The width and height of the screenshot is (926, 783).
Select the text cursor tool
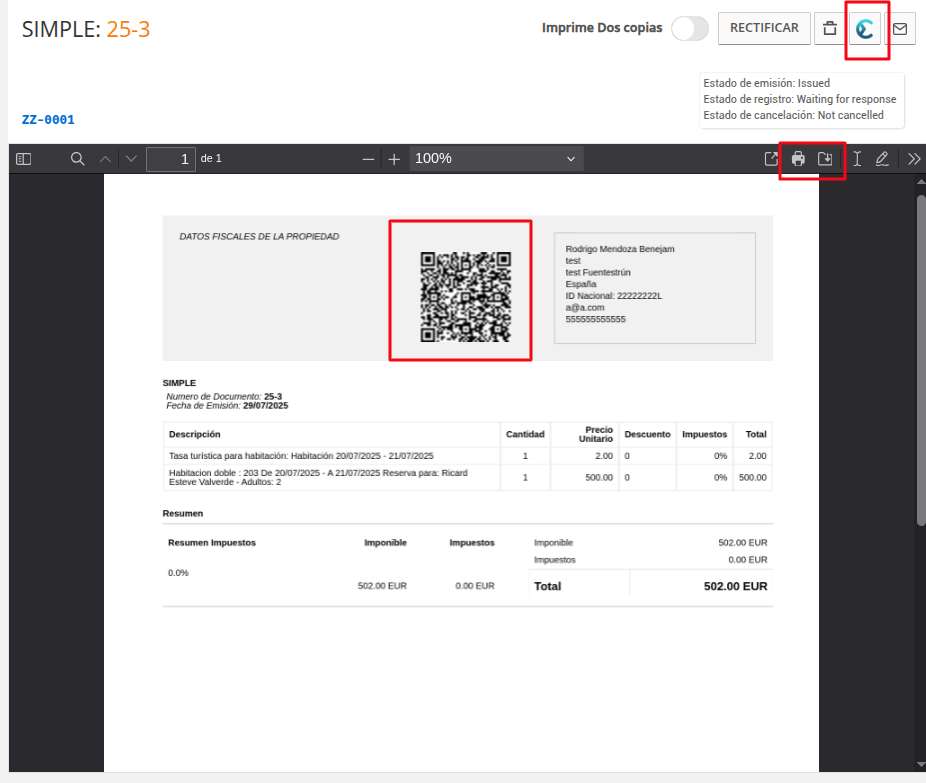tap(857, 159)
